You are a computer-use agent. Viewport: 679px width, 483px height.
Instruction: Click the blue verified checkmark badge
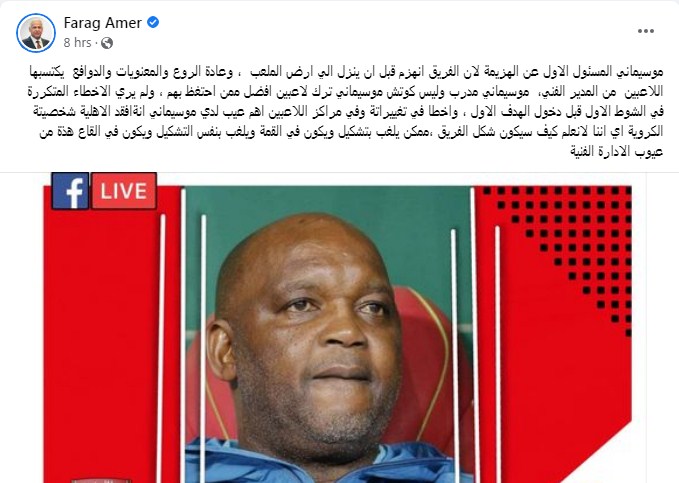(153, 22)
